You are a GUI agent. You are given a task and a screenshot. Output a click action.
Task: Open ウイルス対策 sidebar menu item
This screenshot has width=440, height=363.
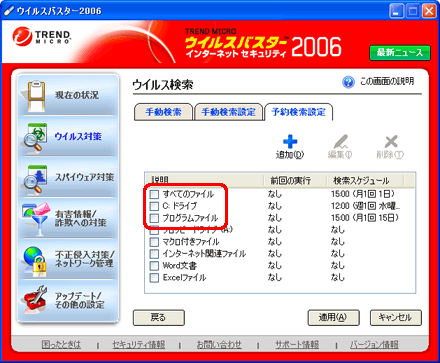click(x=68, y=137)
